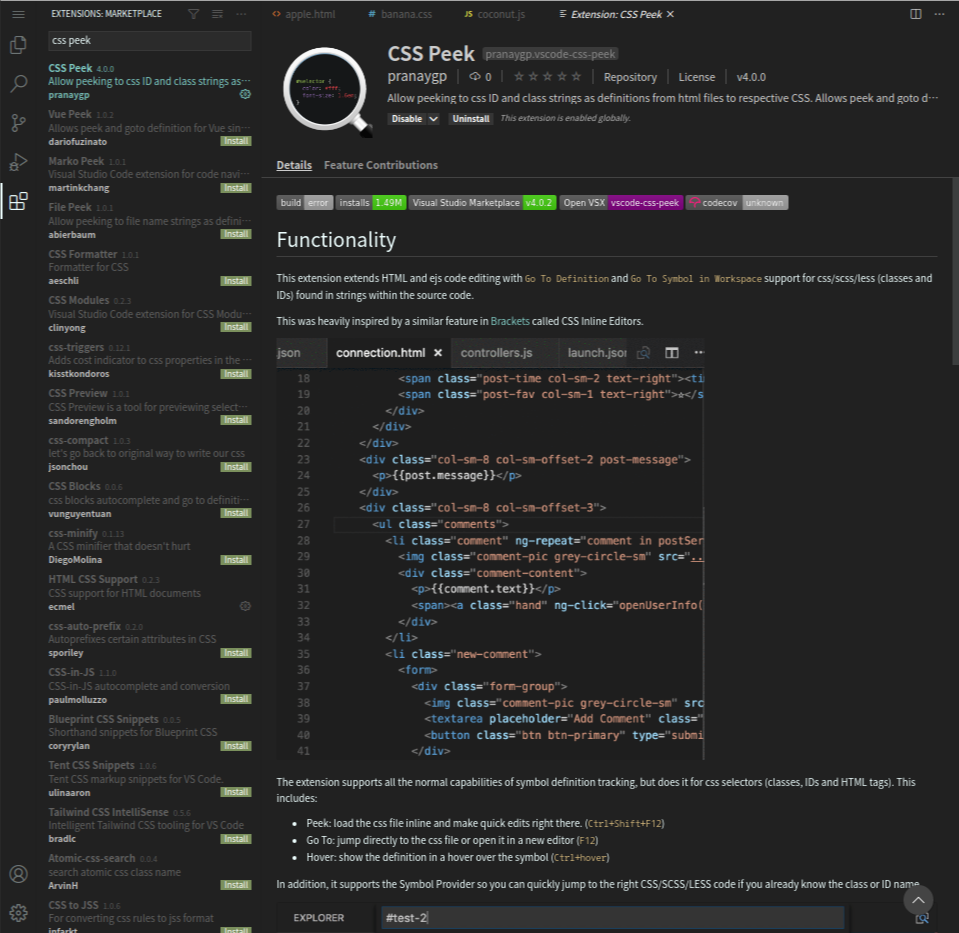Open the Accounts menu icon
The image size is (959, 933).
(18, 874)
